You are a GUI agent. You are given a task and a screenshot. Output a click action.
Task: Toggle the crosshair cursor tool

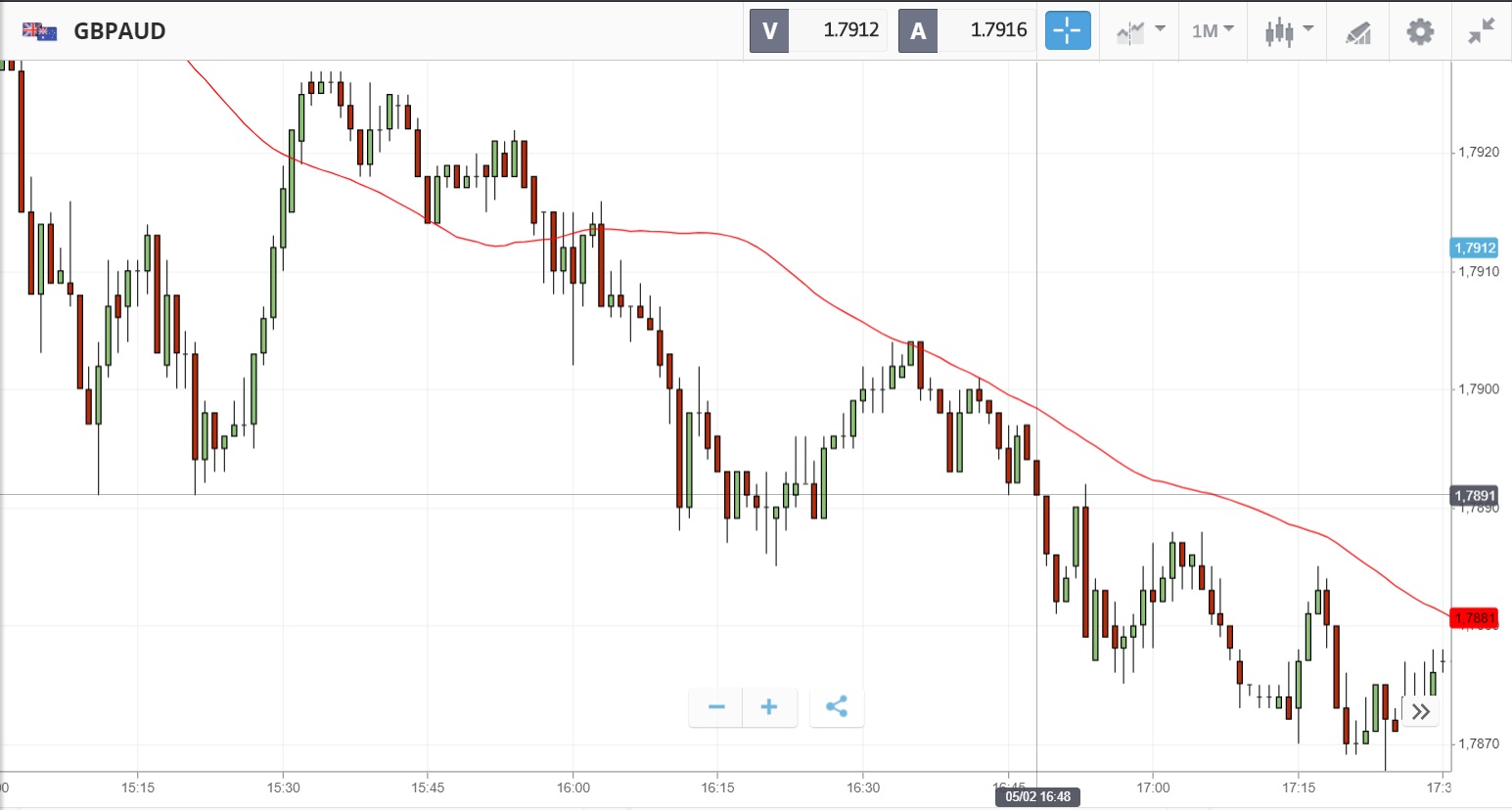[1068, 30]
